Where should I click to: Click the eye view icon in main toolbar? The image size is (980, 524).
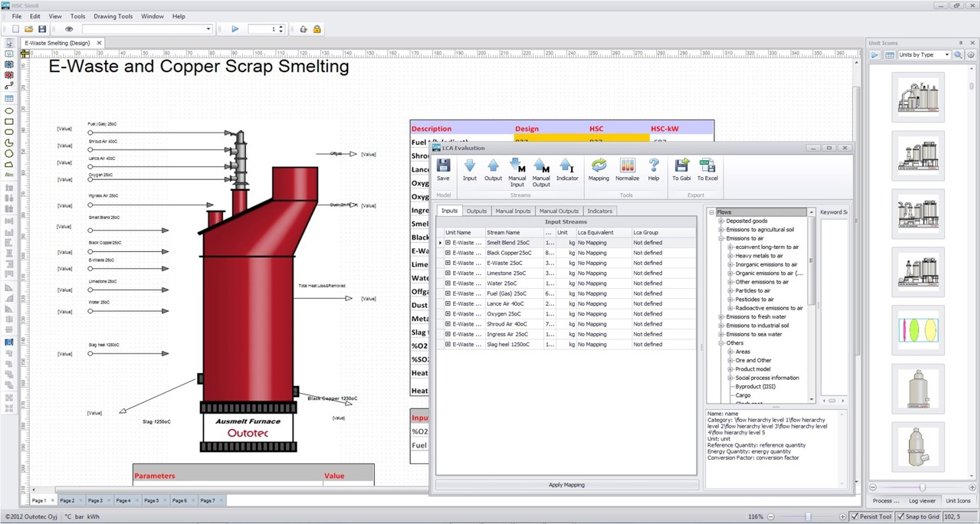[x=69, y=29]
